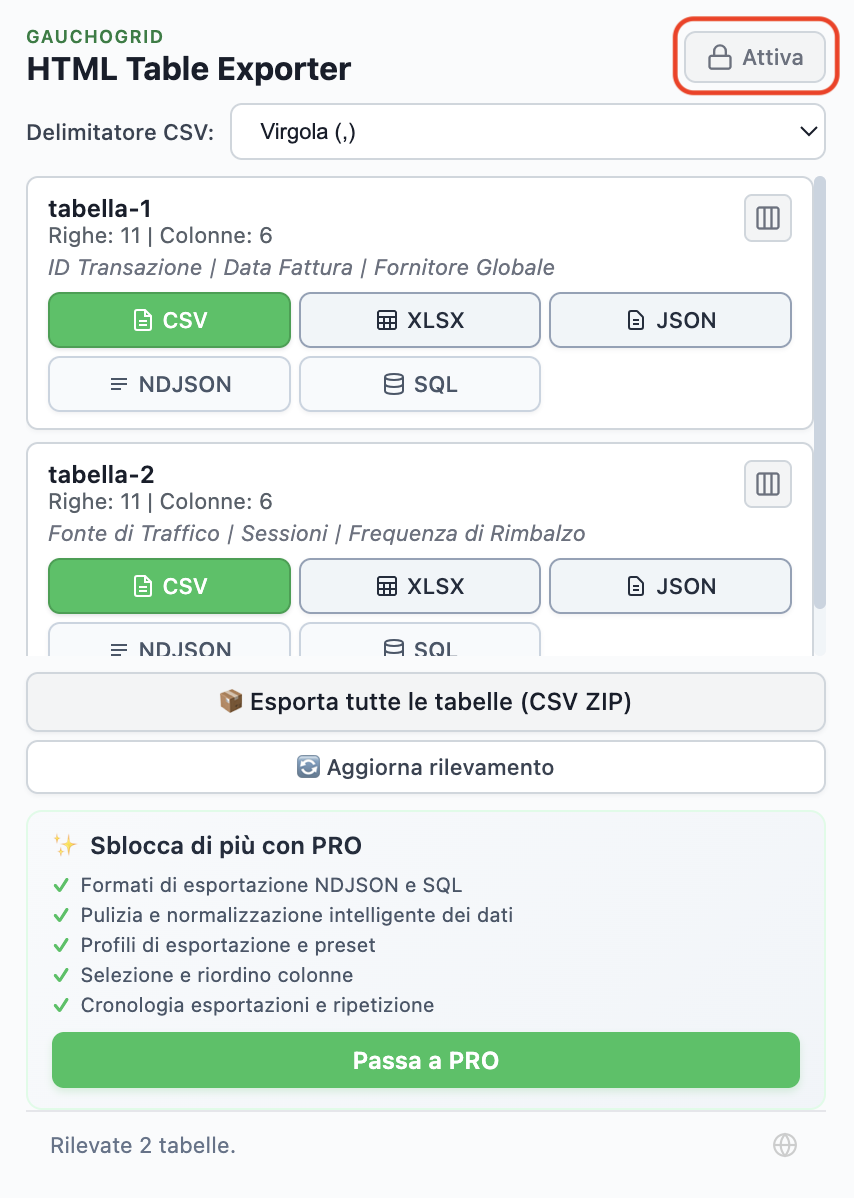Select CSV export for tabella-2
854x1198 pixels.
(169, 586)
